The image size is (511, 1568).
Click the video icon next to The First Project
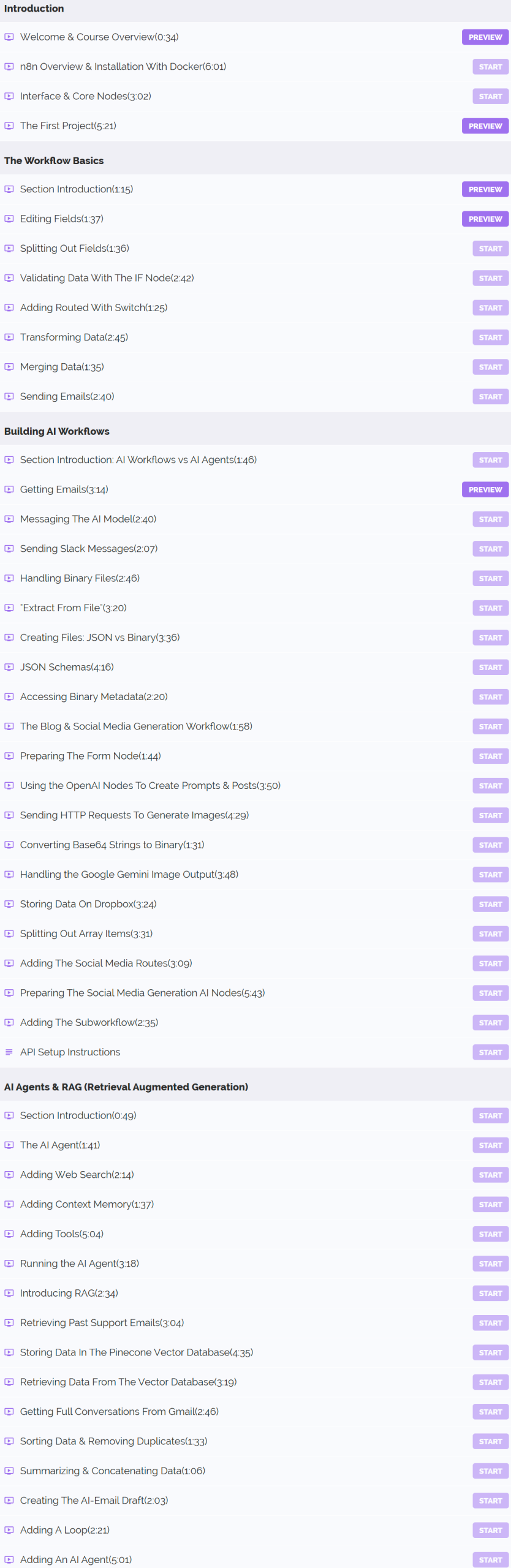coord(9,126)
